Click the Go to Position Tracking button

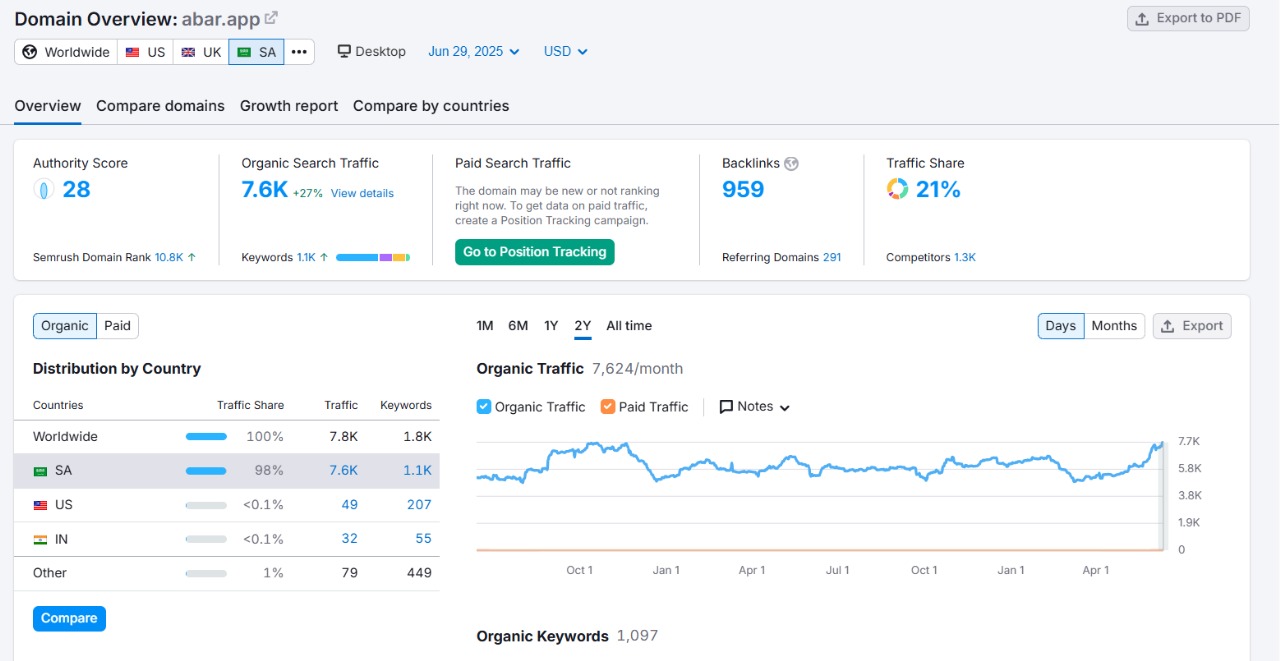coord(534,252)
